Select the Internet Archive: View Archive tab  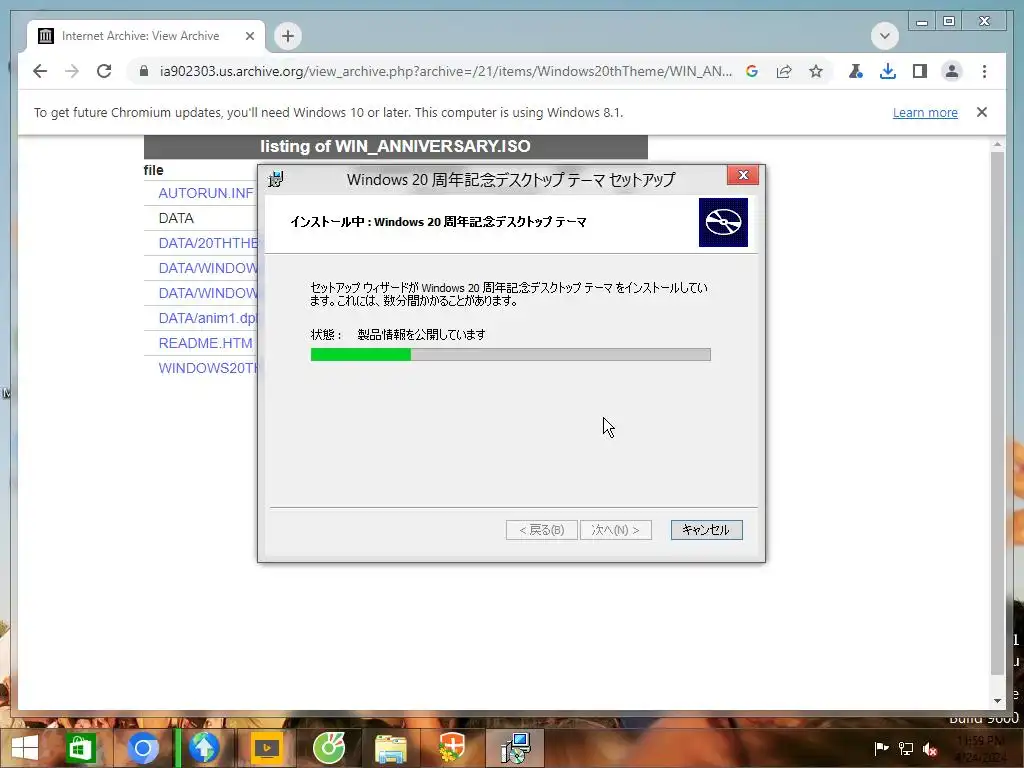click(146, 36)
